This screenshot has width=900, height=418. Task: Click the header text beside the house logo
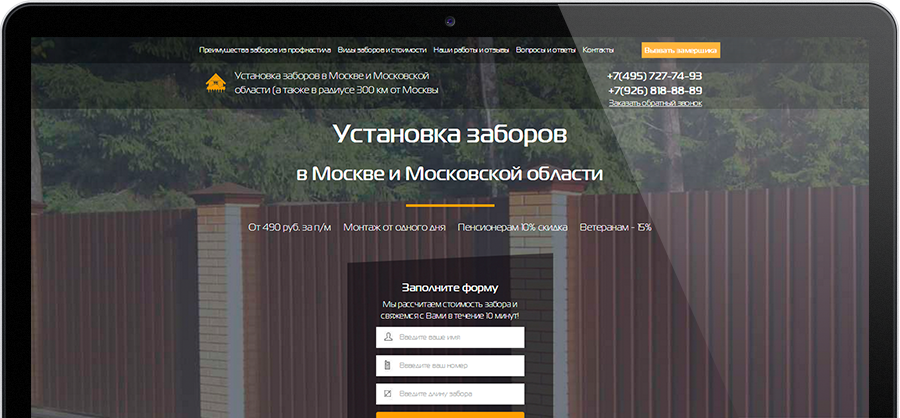click(336, 83)
